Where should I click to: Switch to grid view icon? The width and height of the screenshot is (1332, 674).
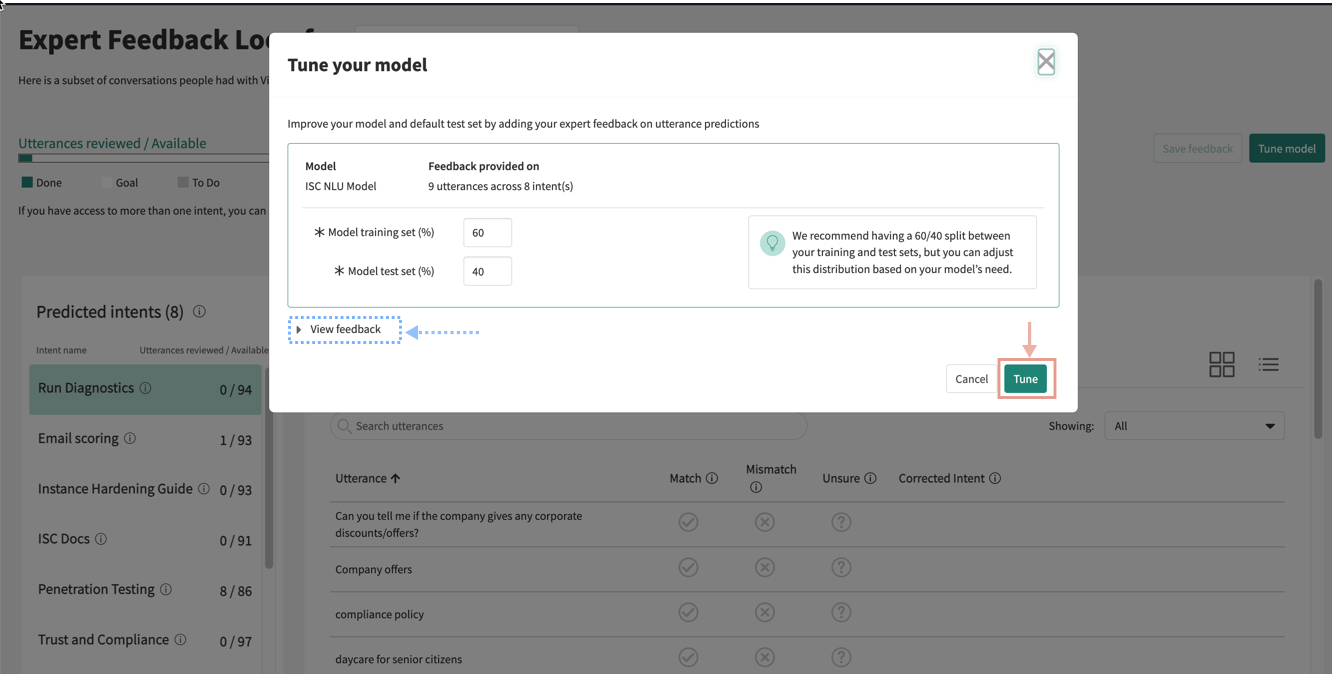[x=1221, y=364]
